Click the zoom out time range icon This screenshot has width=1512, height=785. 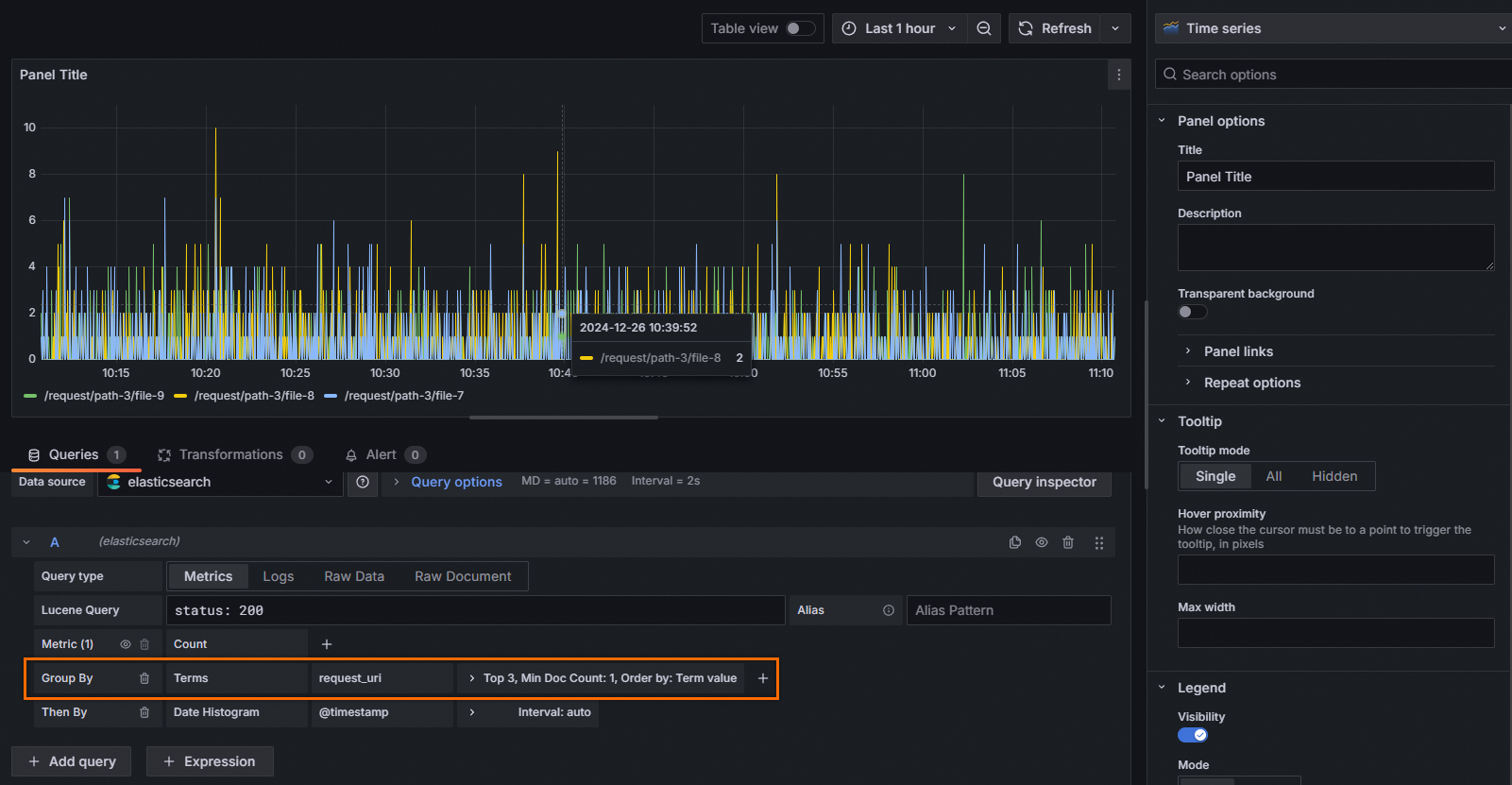click(983, 28)
